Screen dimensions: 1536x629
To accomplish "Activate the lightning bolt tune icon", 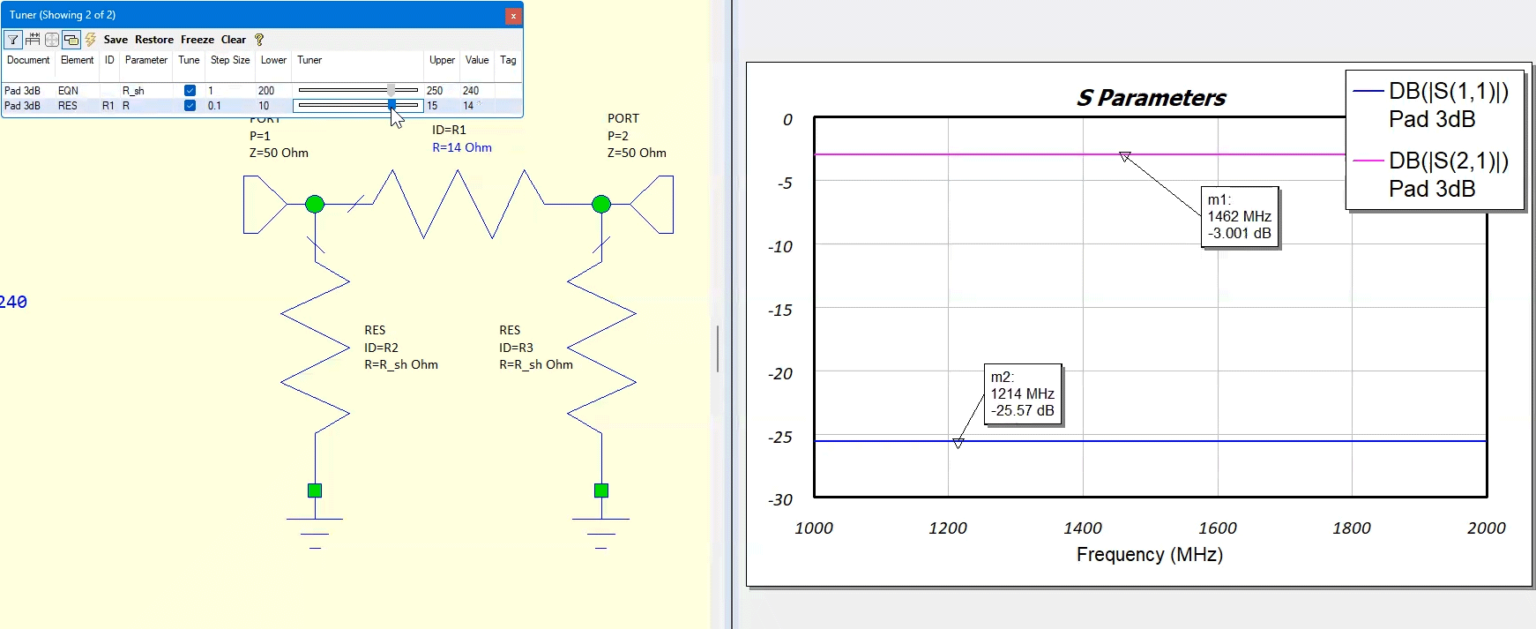I will coord(90,39).
